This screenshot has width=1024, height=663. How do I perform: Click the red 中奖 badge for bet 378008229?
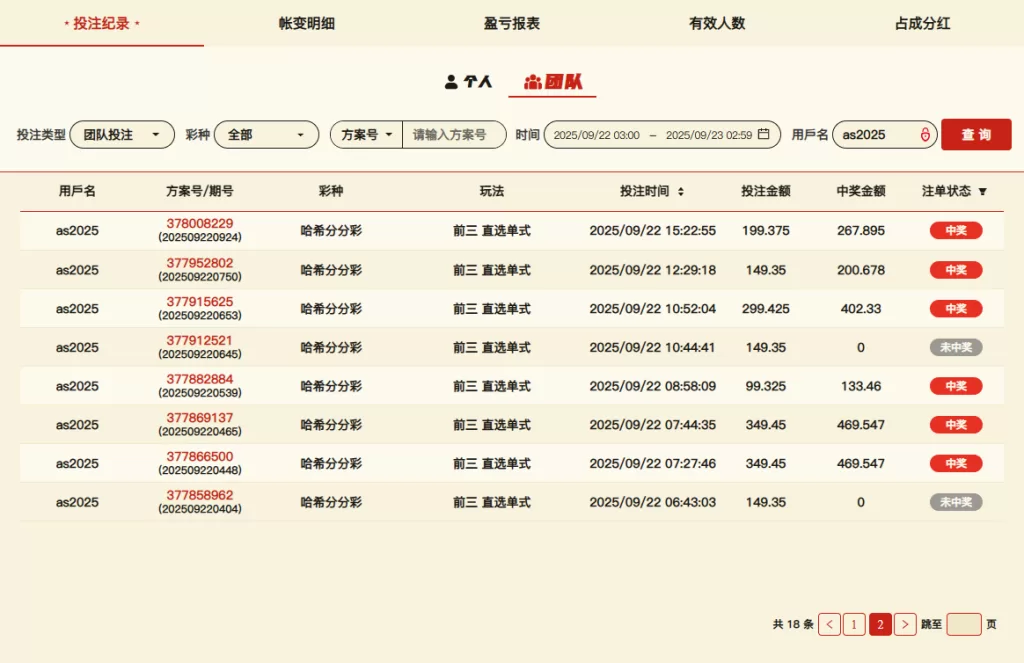pyautogui.click(x=956, y=231)
